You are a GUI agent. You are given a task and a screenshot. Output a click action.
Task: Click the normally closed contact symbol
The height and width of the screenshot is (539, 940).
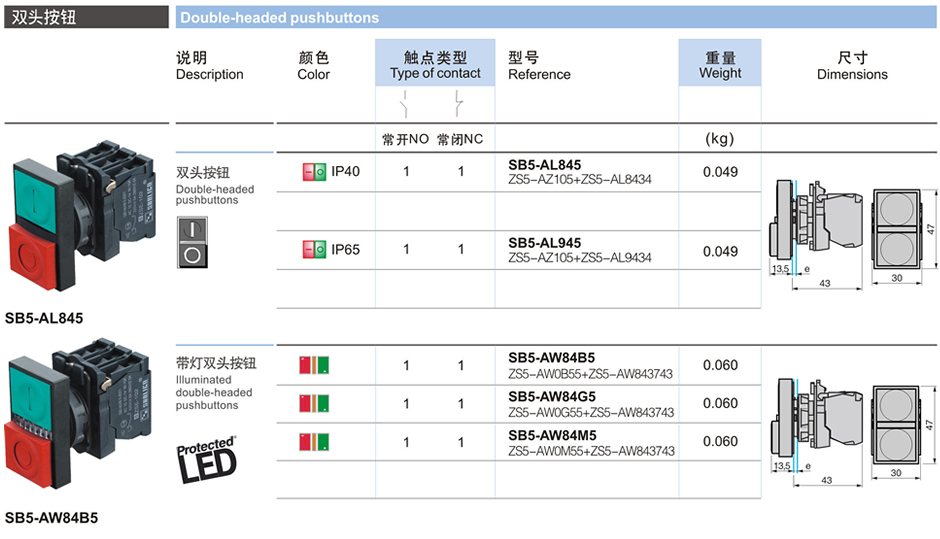(460, 102)
